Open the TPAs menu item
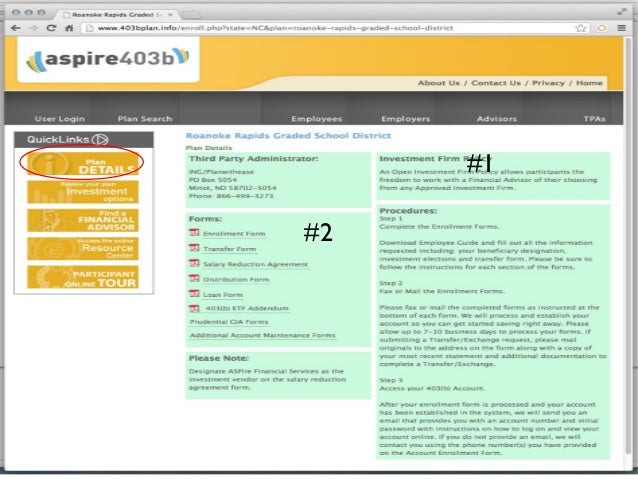This screenshot has height=479, width=638. click(594, 119)
